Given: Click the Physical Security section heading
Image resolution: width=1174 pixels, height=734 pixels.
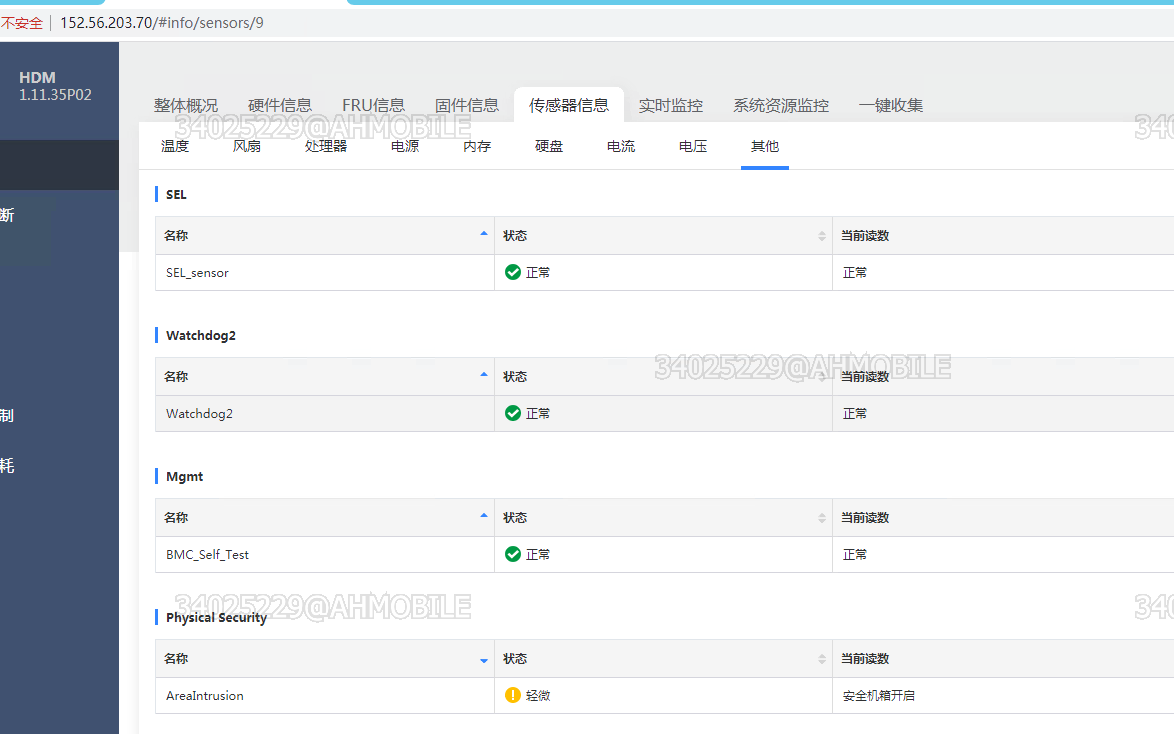Looking at the screenshot, I should tap(216, 618).
